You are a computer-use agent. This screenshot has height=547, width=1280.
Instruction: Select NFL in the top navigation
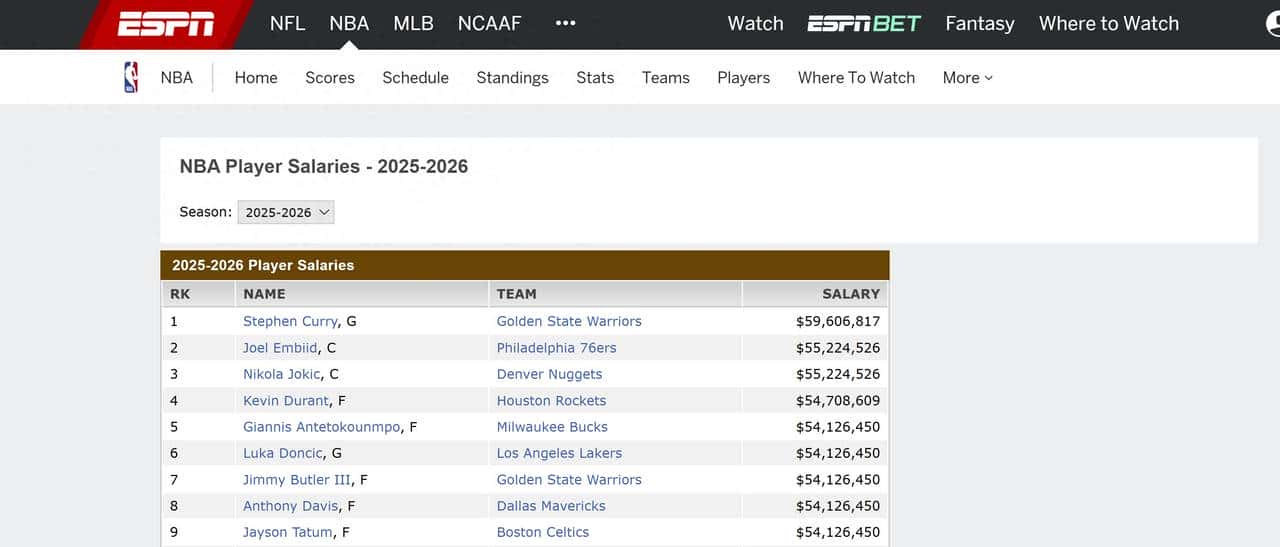click(287, 24)
